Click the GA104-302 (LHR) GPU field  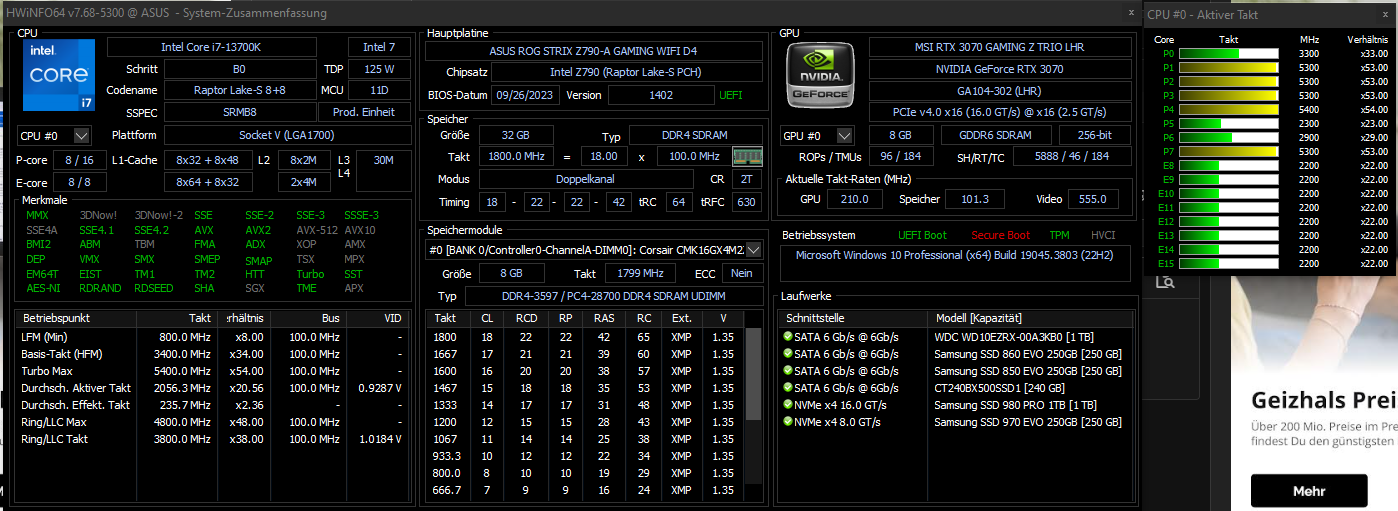pyautogui.click(x=998, y=90)
